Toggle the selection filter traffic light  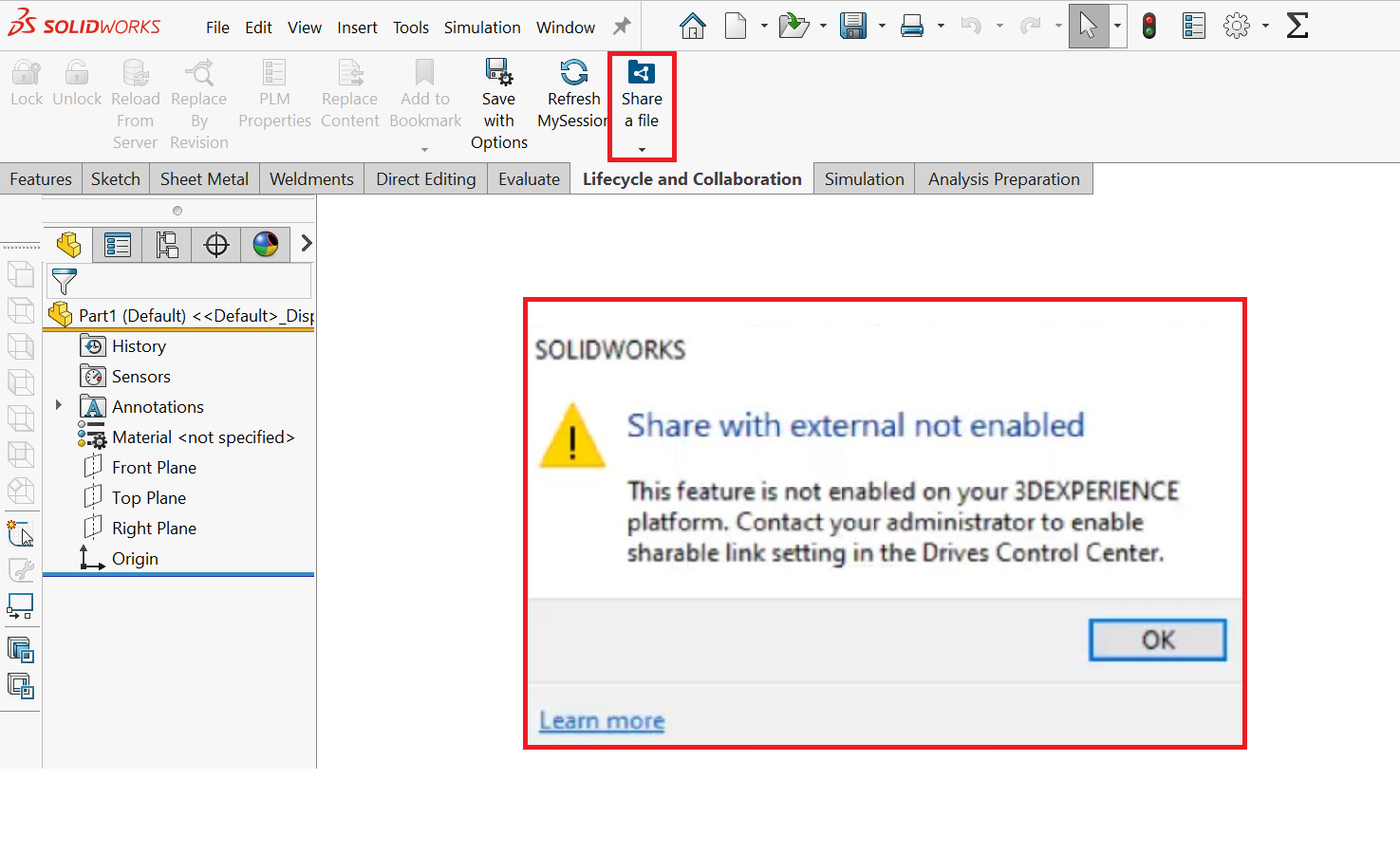pyautogui.click(x=1148, y=26)
